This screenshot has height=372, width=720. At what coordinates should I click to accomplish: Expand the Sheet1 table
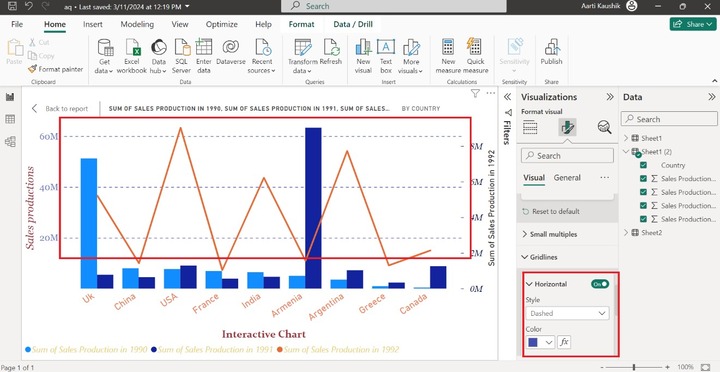pos(626,138)
